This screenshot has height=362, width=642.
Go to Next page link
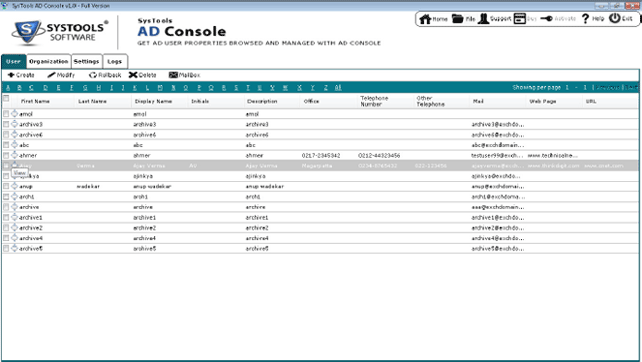click(x=631, y=87)
